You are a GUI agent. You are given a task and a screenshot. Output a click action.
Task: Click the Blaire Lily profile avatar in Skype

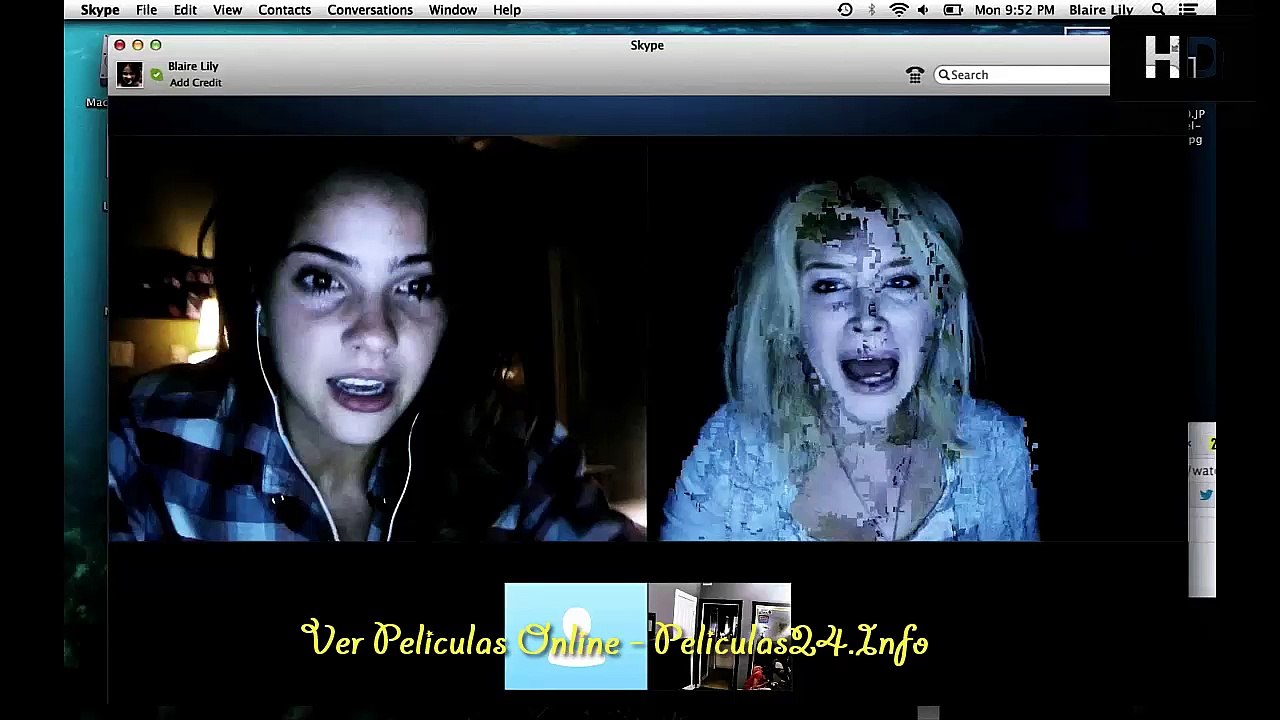coord(129,75)
